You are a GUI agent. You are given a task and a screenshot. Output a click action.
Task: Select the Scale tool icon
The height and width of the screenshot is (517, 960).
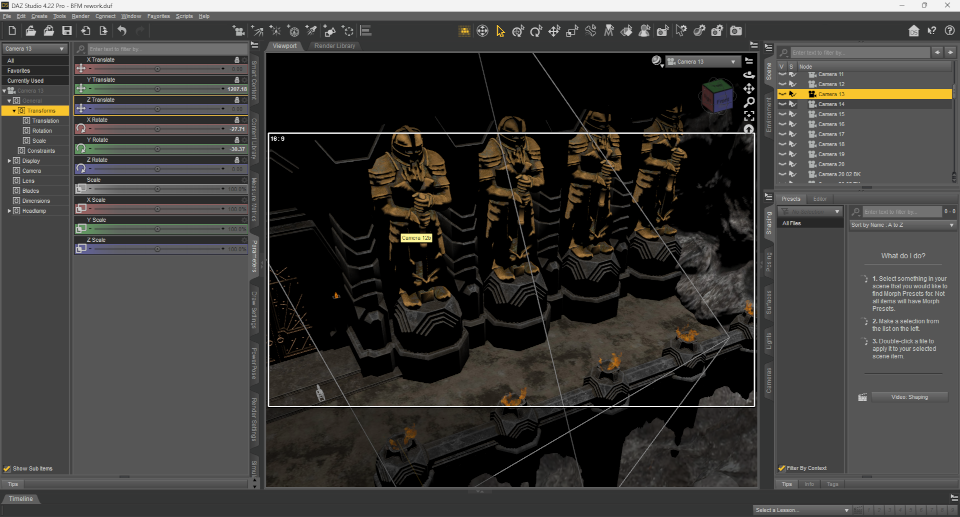[x=572, y=31]
